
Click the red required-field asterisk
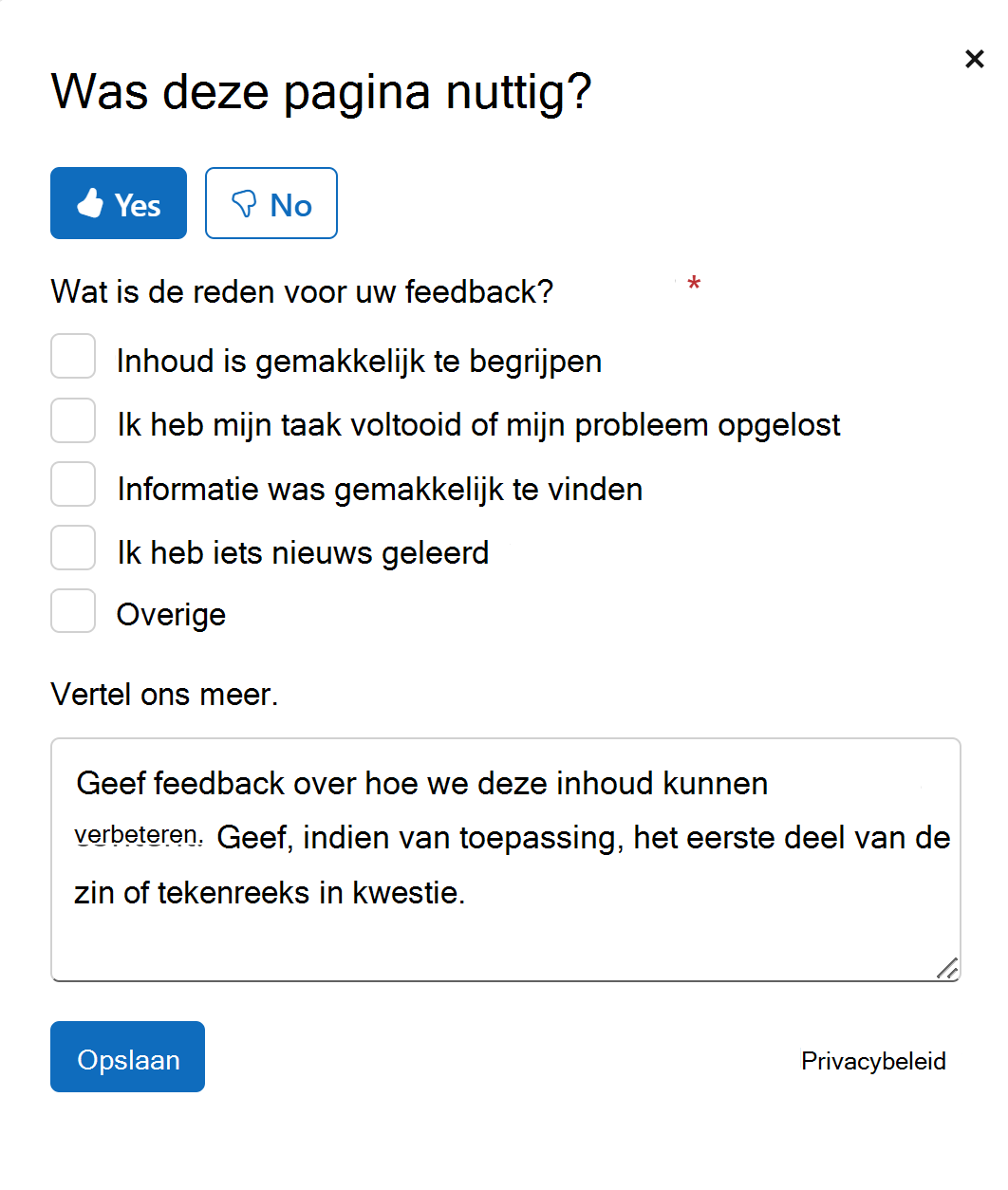click(694, 283)
